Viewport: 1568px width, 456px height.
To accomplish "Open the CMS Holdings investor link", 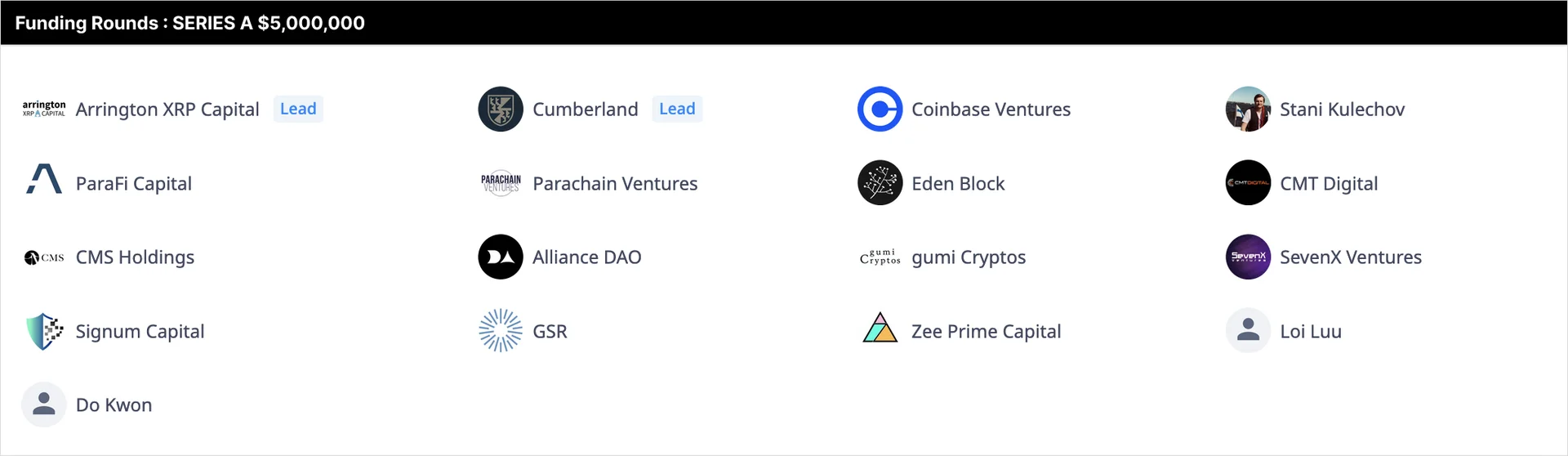I will coord(135,257).
